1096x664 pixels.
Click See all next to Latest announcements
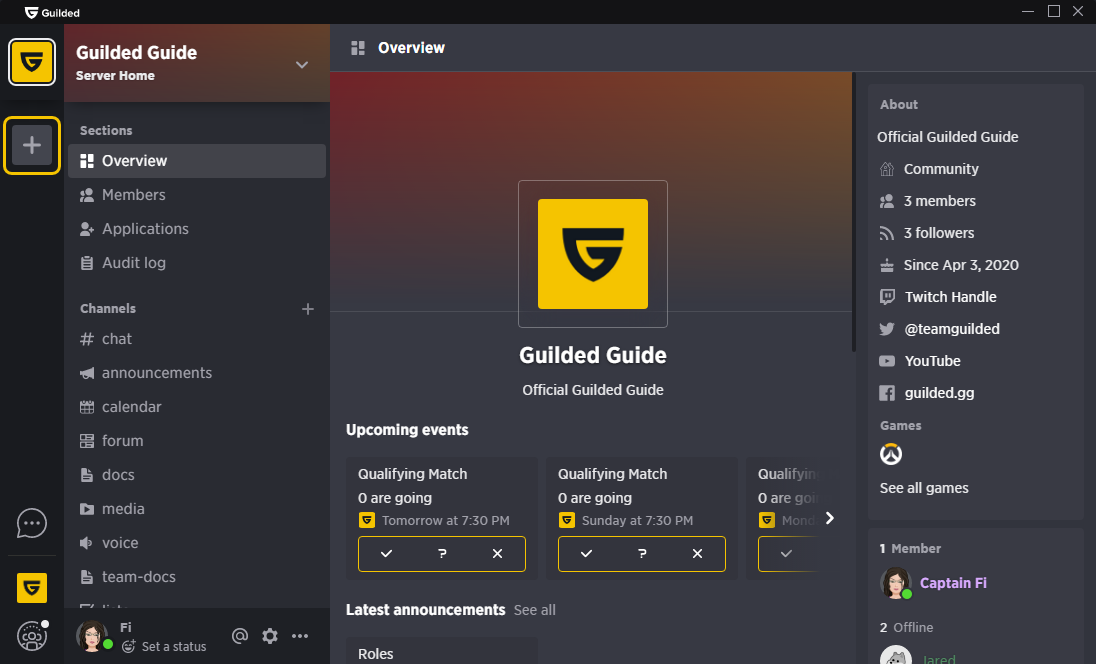click(x=535, y=610)
